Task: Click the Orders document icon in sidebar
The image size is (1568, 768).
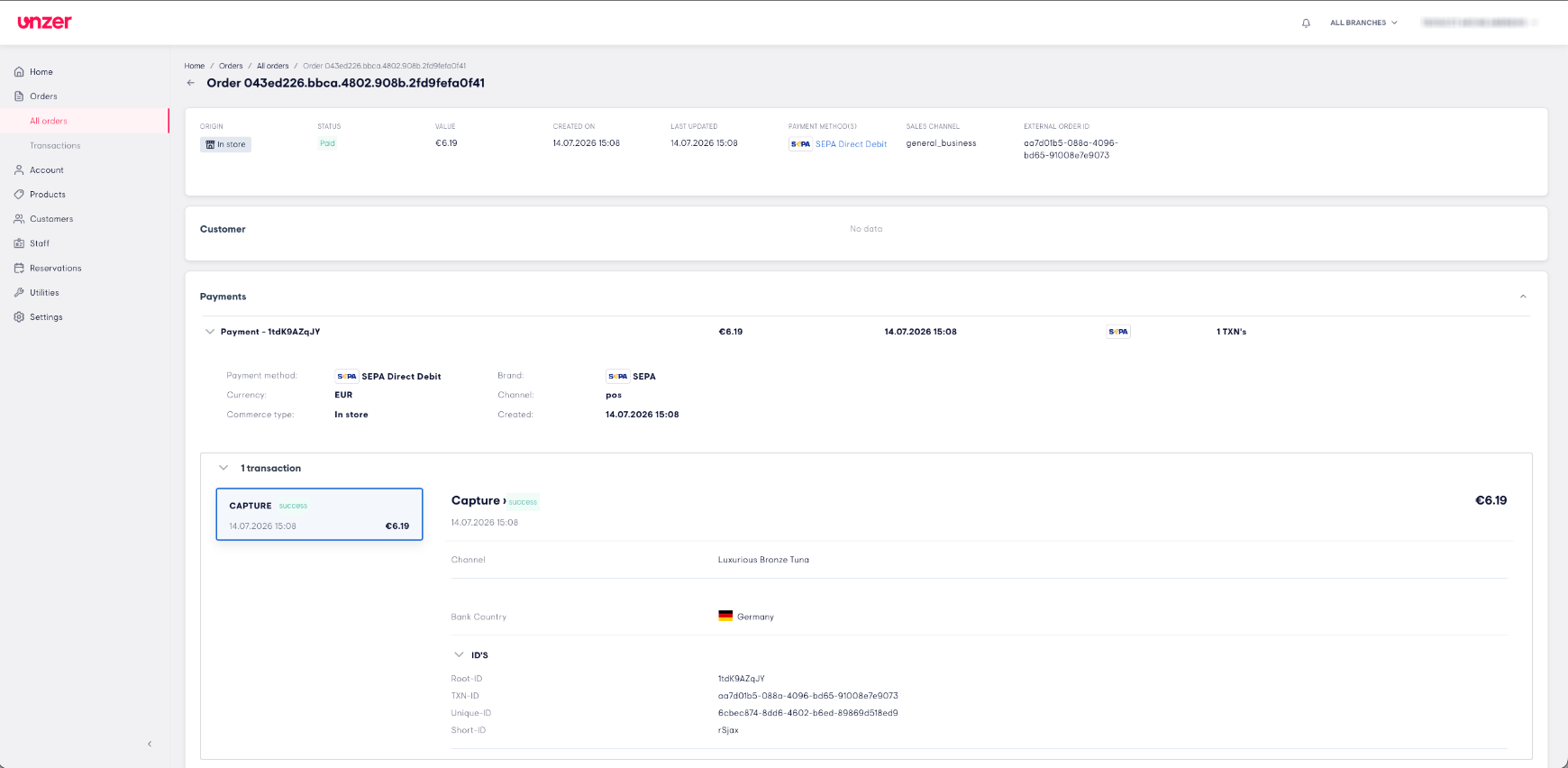Action: (19, 96)
